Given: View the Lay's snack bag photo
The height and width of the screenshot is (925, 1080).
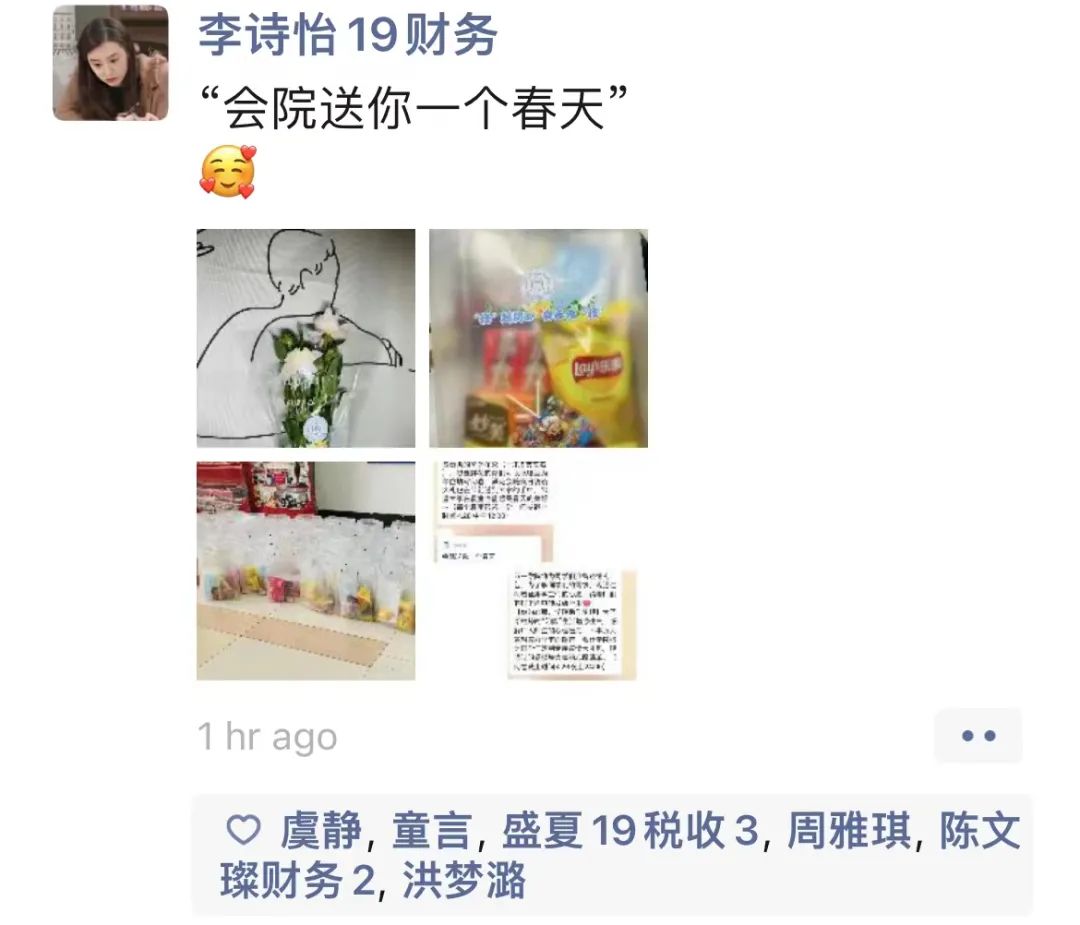Looking at the screenshot, I should (539, 338).
